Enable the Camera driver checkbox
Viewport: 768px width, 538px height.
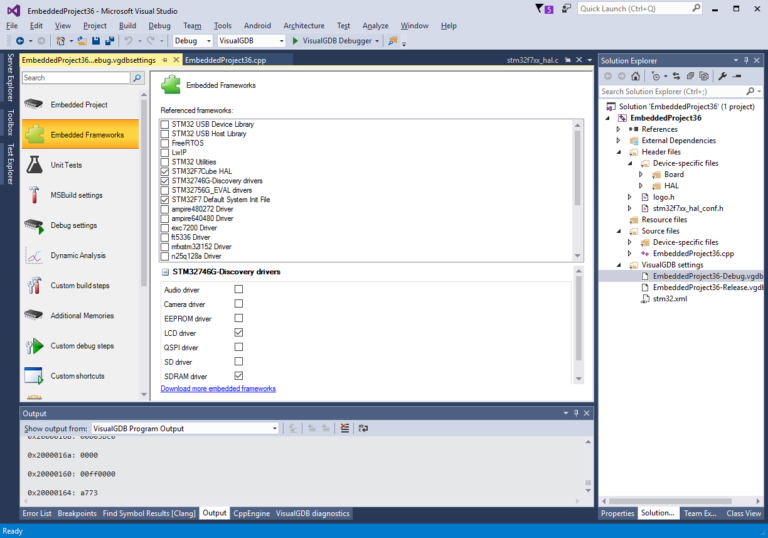[x=239, y=304]
